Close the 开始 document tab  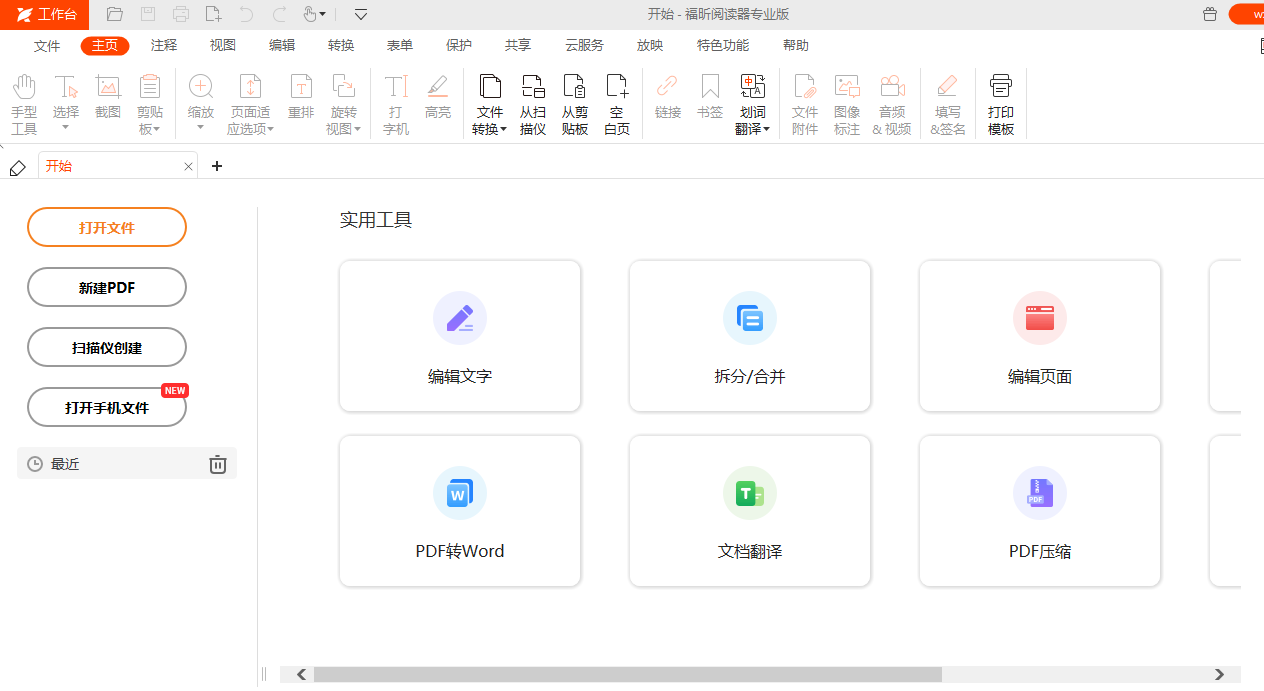188,167
